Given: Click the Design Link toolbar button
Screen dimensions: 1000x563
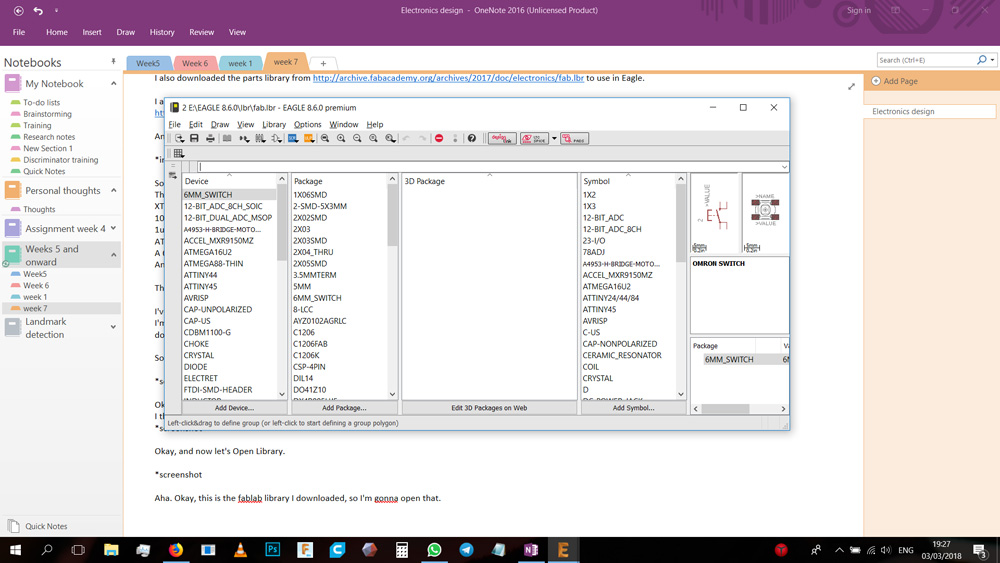Looking at the screenshot, I should click(x=502, y=138).
